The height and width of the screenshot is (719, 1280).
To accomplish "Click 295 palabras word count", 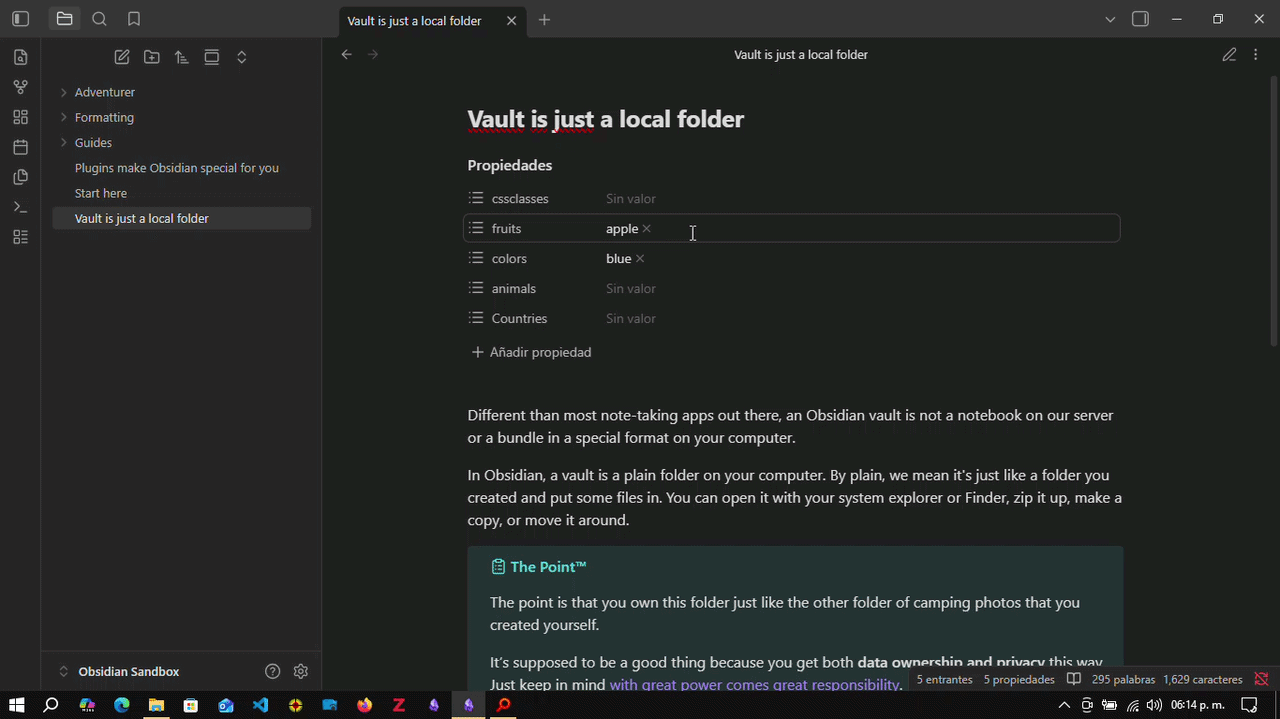I will (x=1123, y=679).
